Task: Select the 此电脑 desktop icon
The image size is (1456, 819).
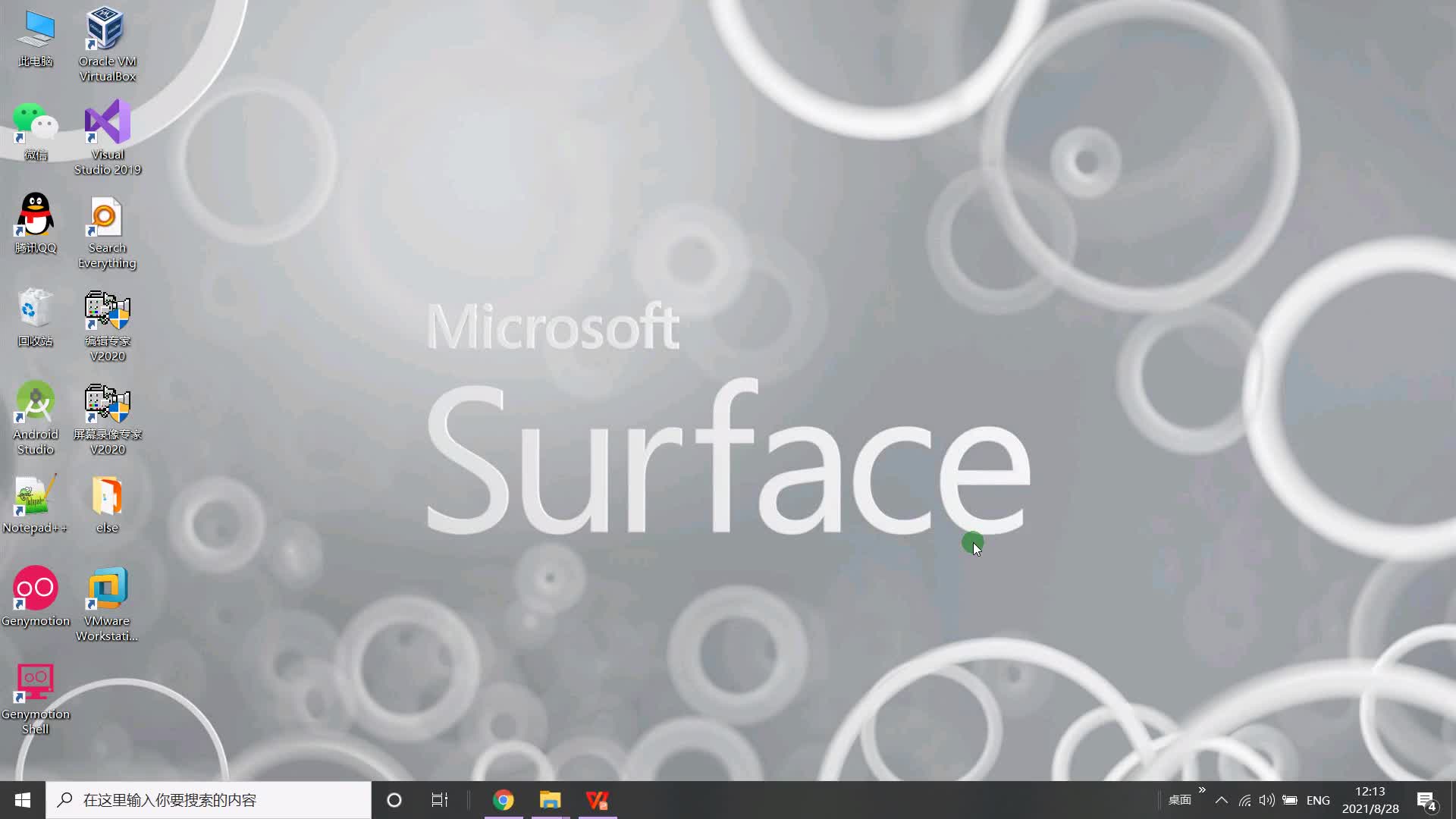Action: coord(36,39)
